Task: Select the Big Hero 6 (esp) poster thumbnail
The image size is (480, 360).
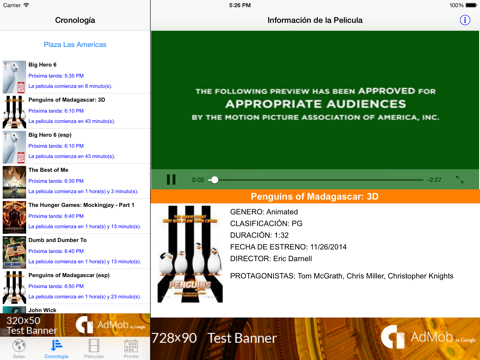Action: tap(14, 147)
